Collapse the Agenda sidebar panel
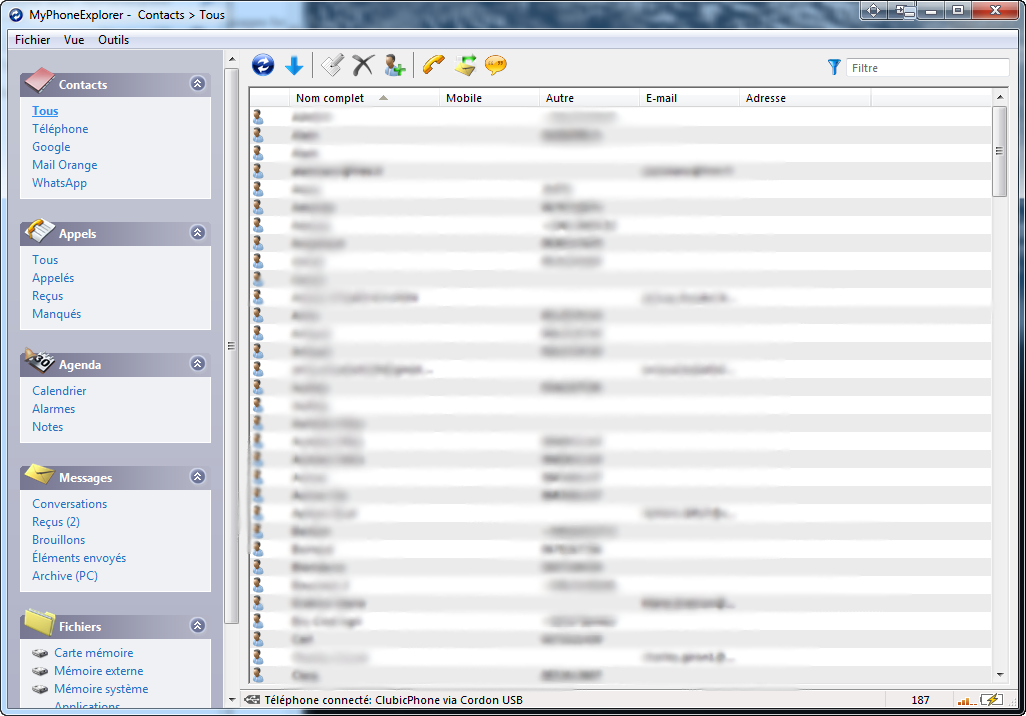Viewport: 1026px width, 716px height. click(x=198, y=364)
